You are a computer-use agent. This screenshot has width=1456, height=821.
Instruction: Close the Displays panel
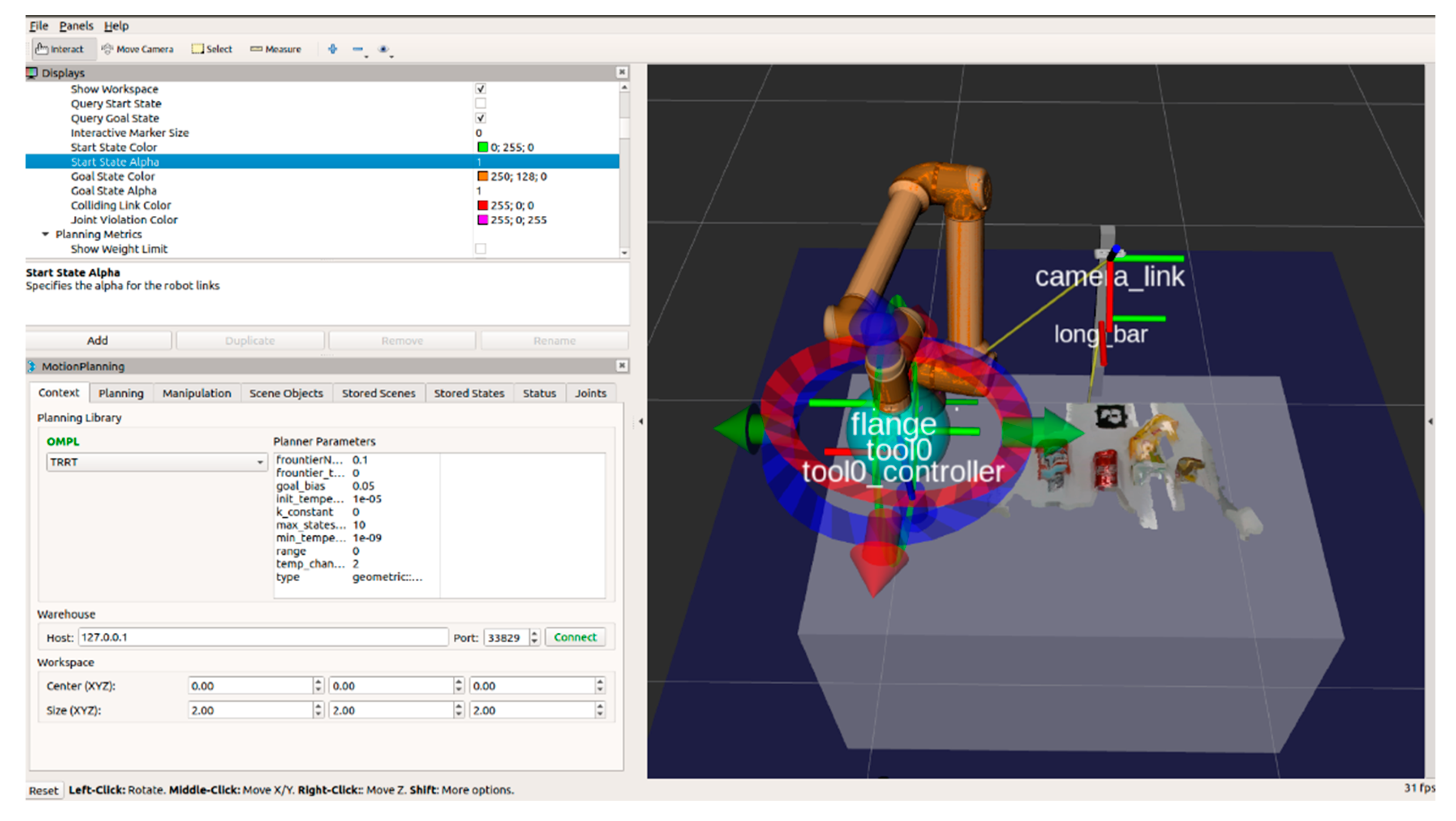pos(622,73)
